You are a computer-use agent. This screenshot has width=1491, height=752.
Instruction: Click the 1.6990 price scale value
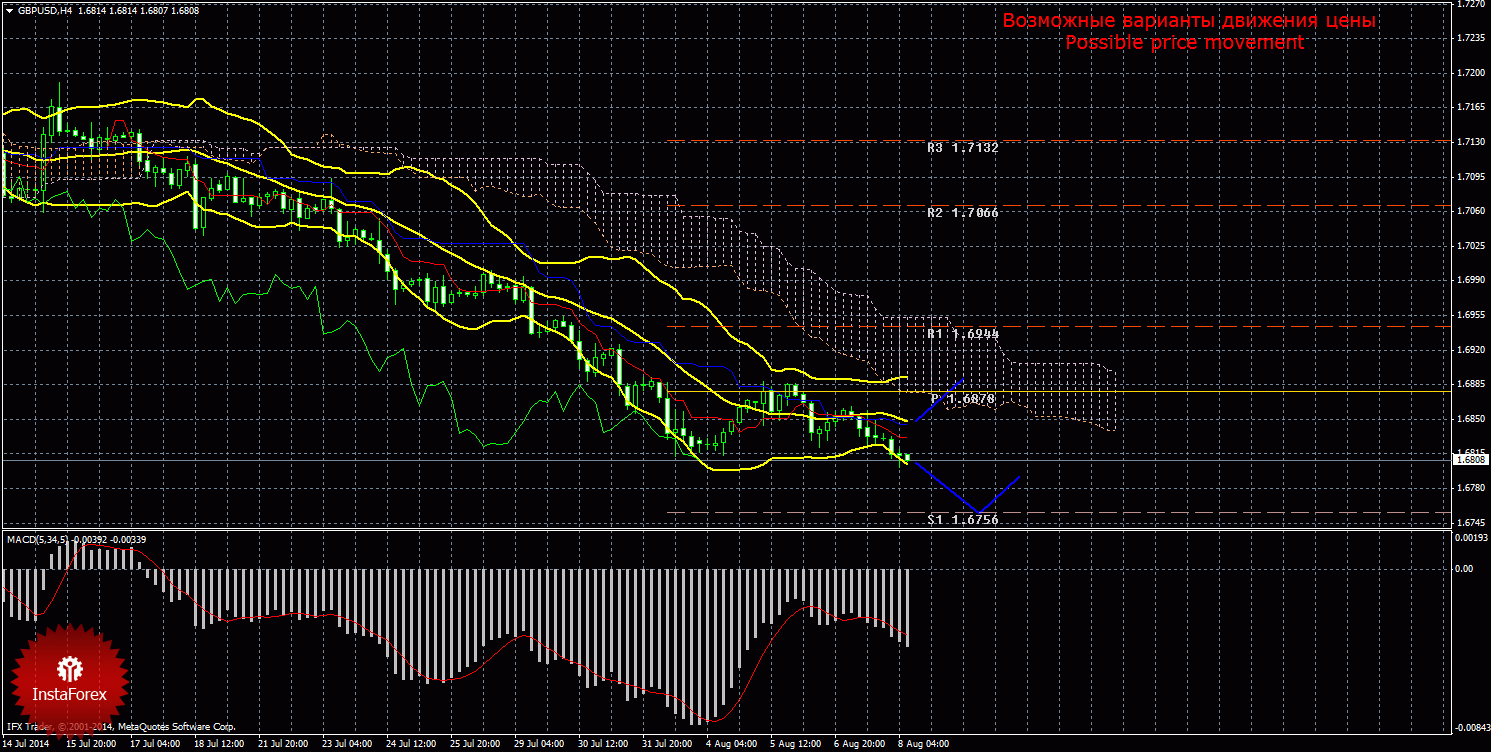click(x=1471, y=281)
